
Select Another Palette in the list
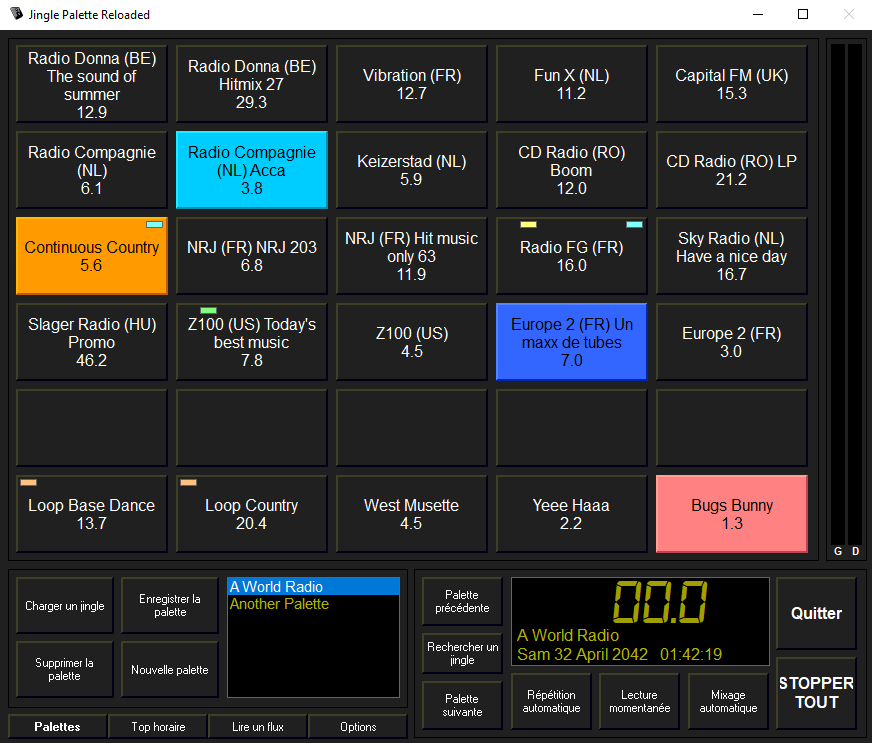pos(314,604)
